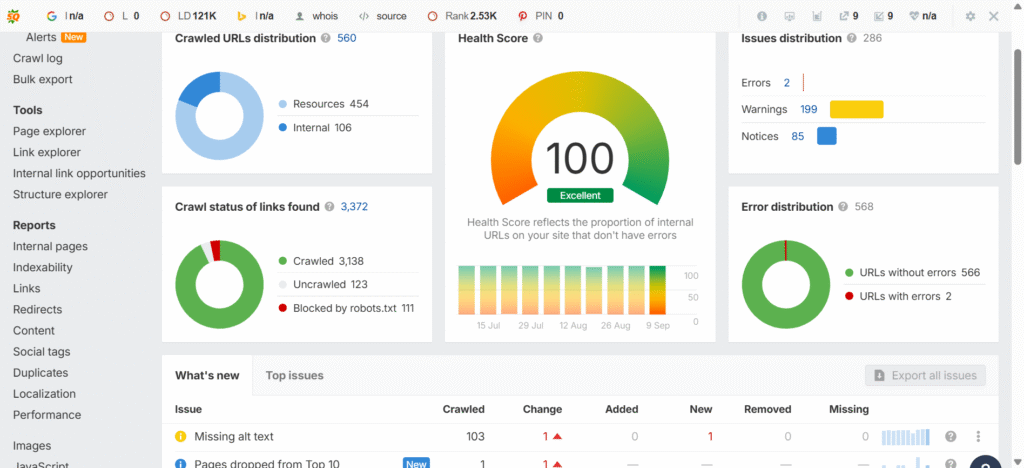Open three-dot menu for Missing alt text
1024x468 pixels.
(978, 437)
